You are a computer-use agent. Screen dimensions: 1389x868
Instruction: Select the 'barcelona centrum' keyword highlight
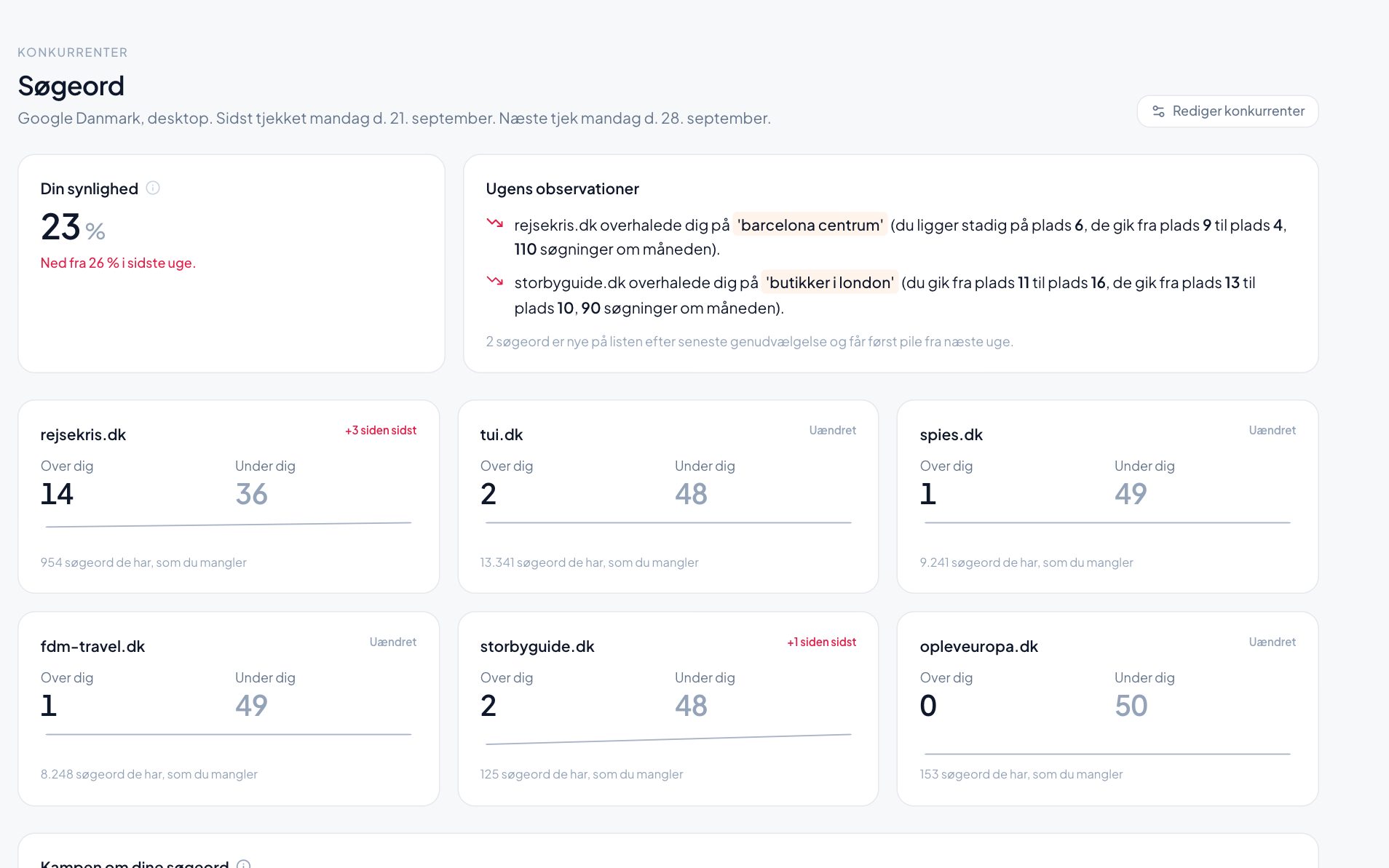pyautogui.click(x=810, y=225)
